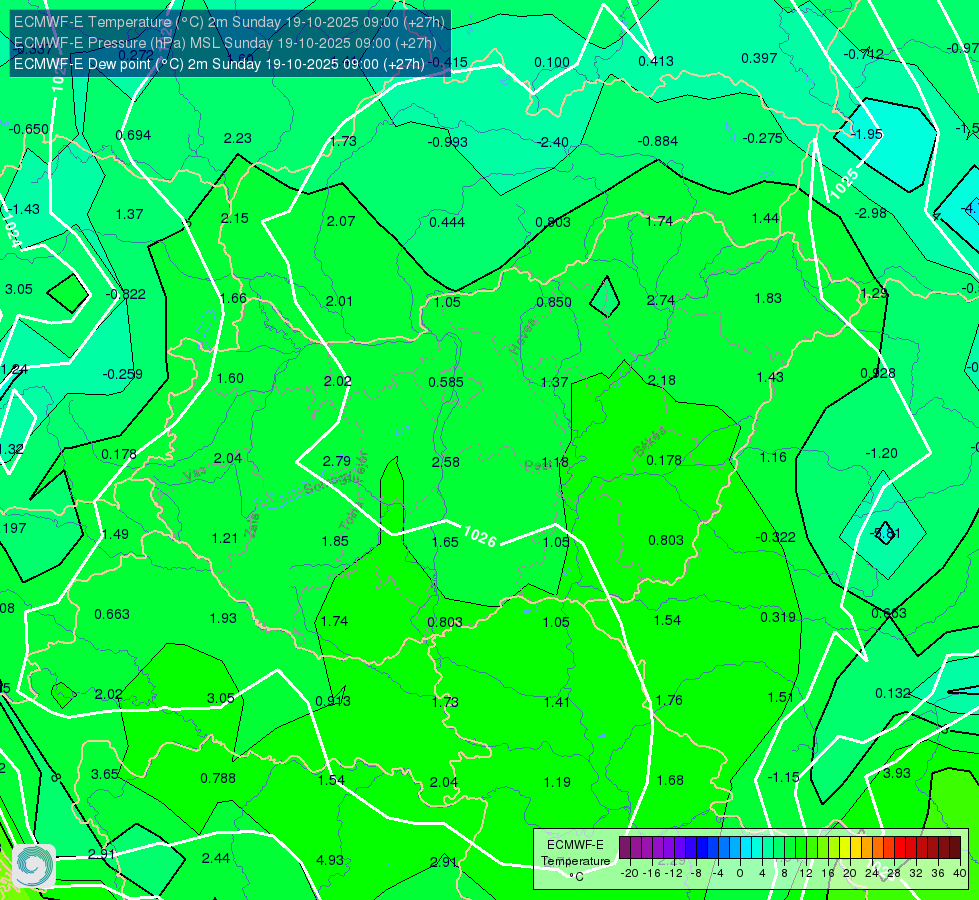Click the dew point value 0.132
The height and width of the screenshot is (900, 979).
(893, 693)
